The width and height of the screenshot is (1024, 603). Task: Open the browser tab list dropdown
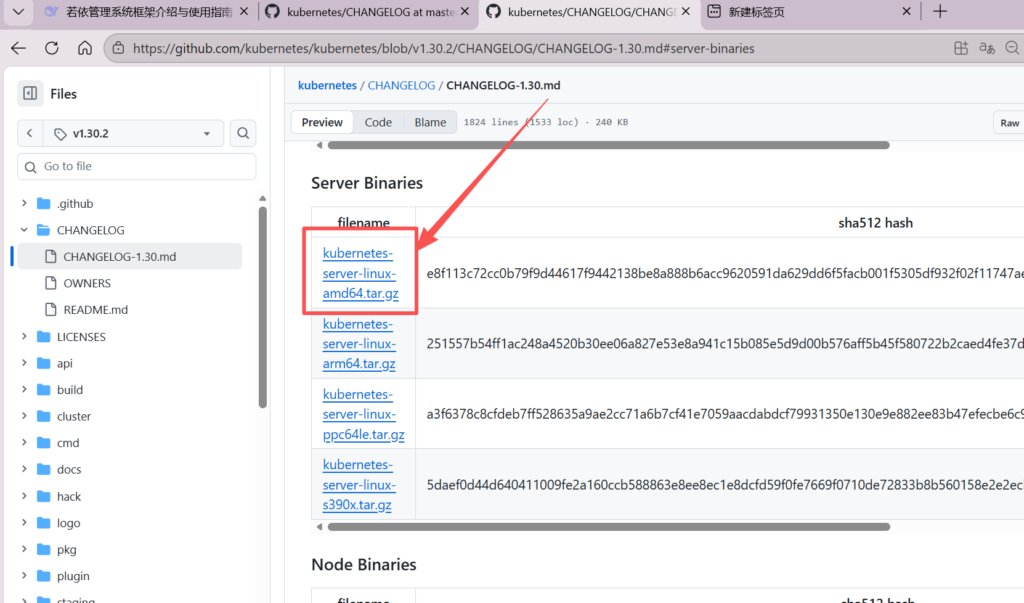(x=17, y=12)
